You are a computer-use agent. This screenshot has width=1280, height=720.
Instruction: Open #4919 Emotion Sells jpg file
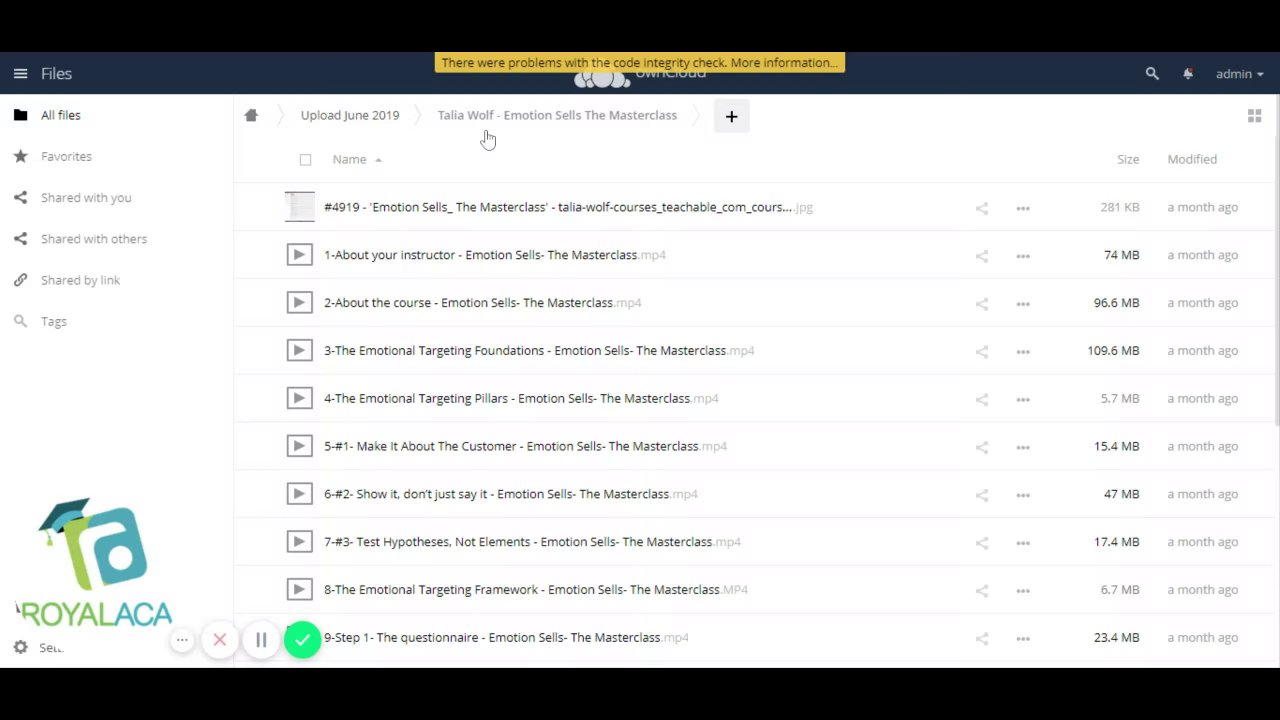pyautogui.click(x=568, y=207)
